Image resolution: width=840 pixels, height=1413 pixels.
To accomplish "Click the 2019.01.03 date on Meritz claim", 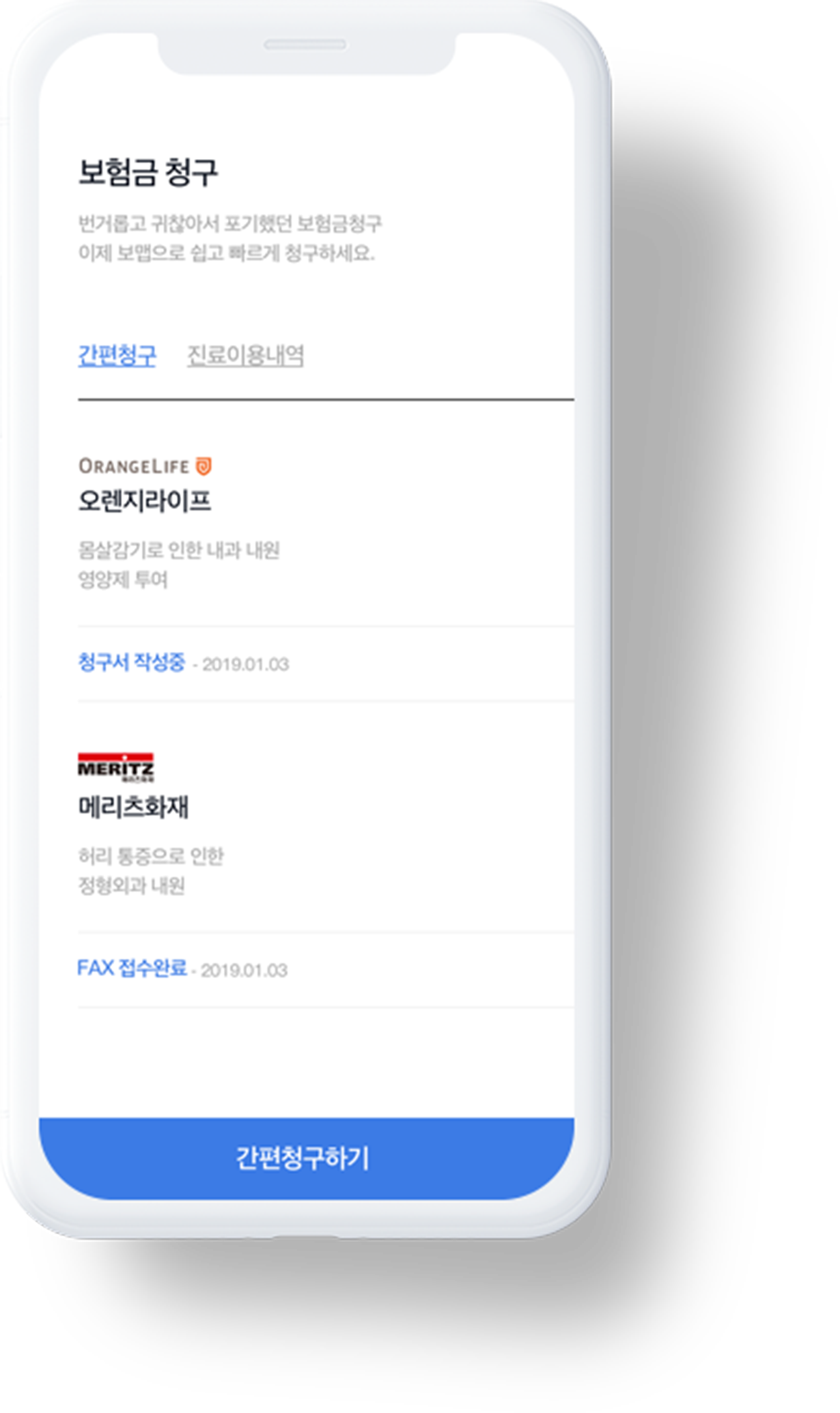I will click(x=244, y=971).
